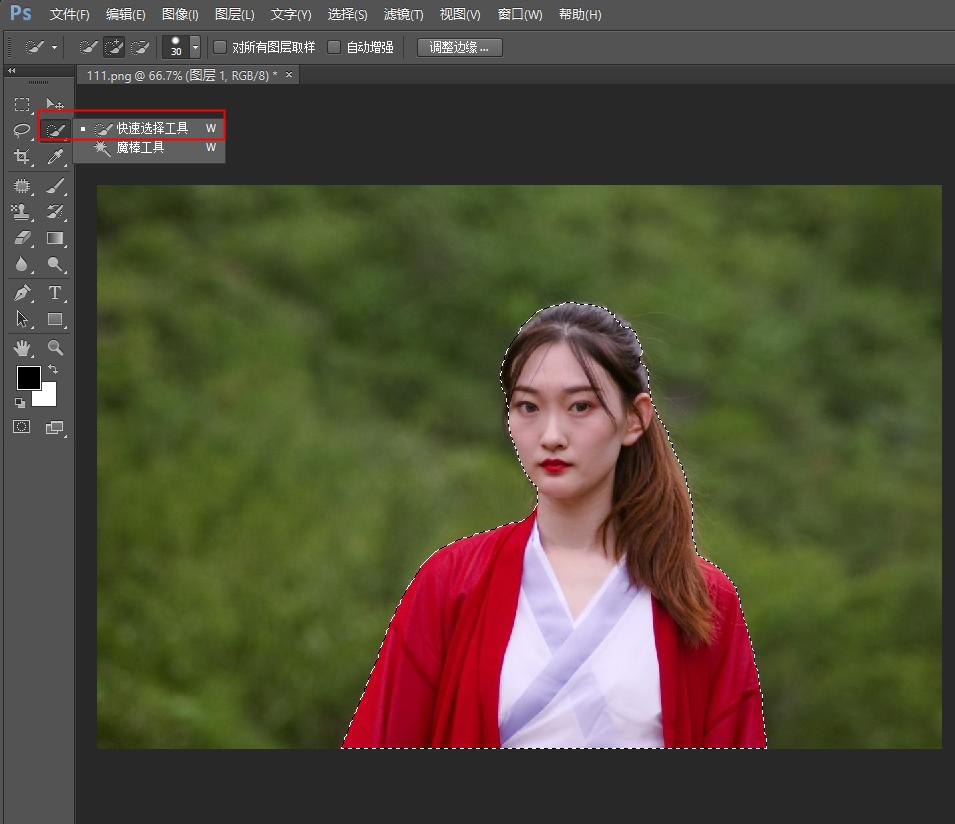Select the Eyedropper tool
955x824 pixels.
55,157
